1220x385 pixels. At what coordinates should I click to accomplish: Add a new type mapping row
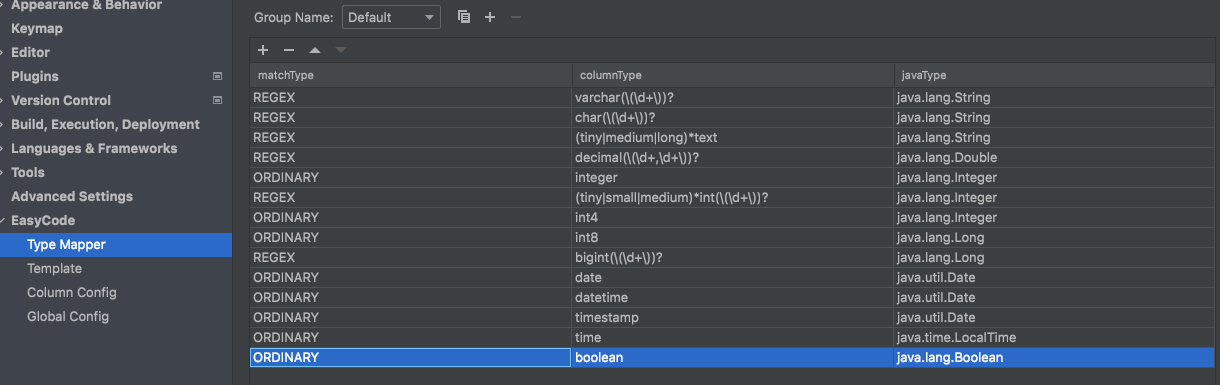pyautogui.click(x=263, y=50)
